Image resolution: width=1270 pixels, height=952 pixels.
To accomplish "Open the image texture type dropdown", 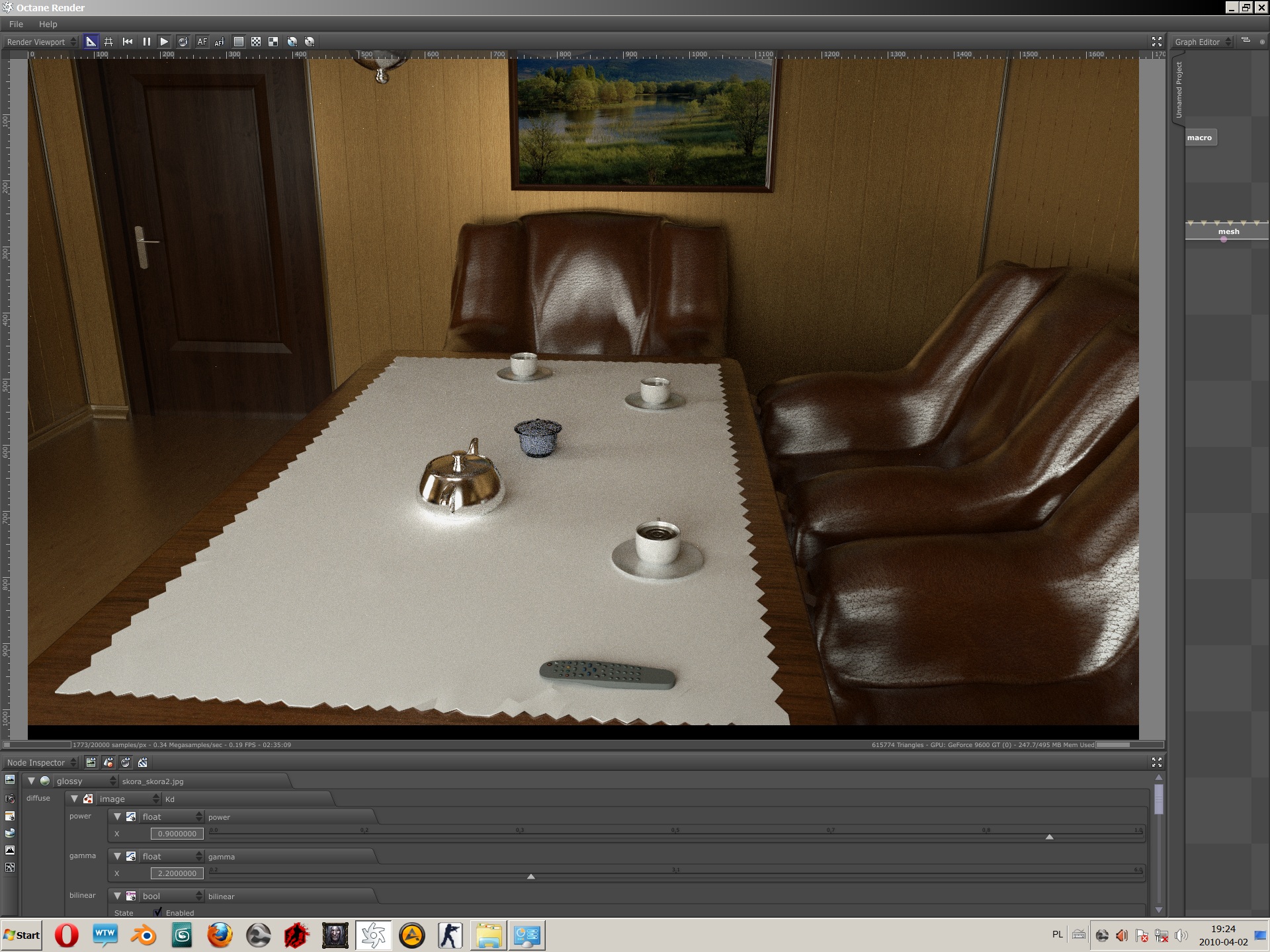I will pos(128,799).
